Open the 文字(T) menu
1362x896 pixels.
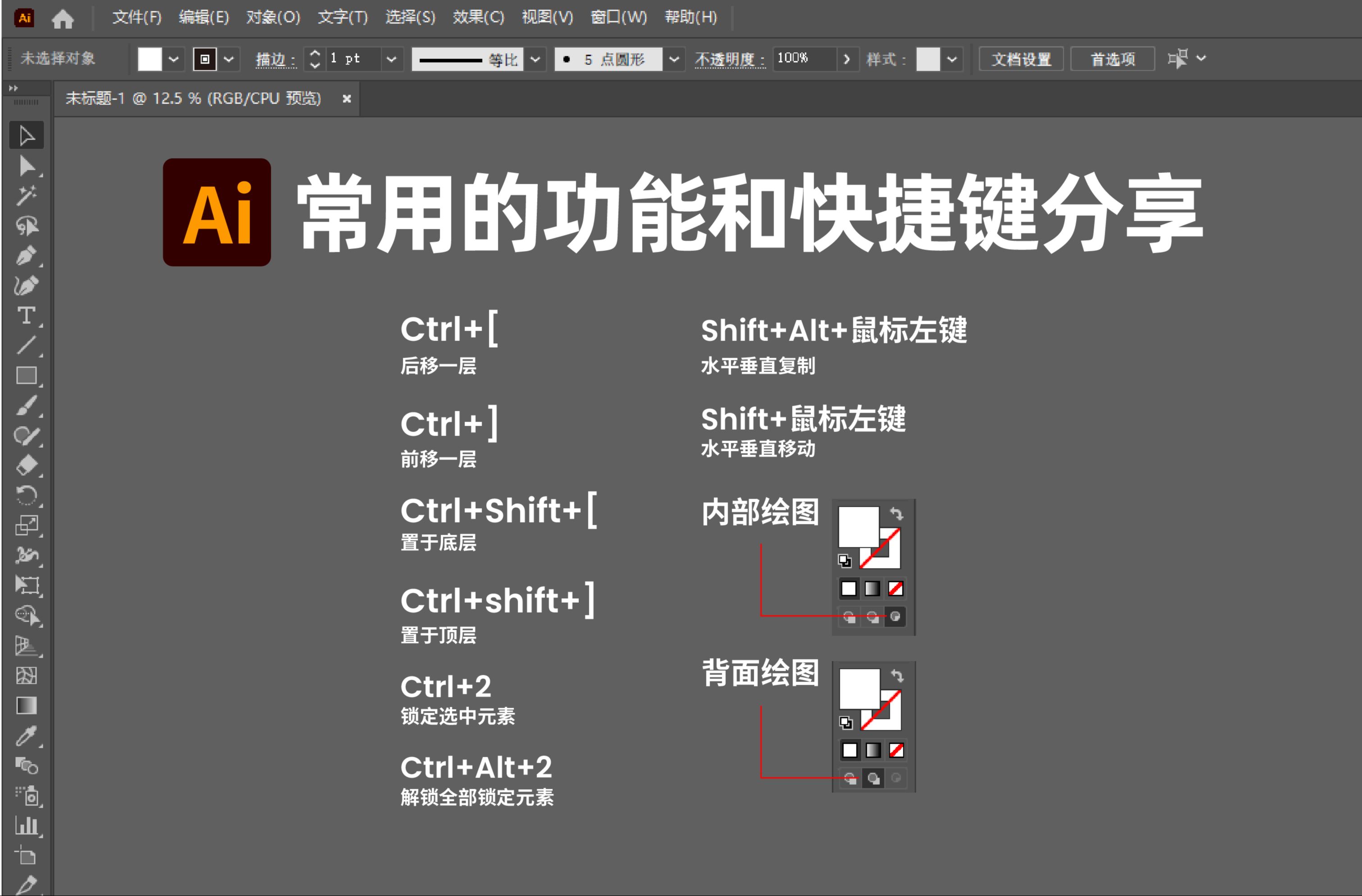pyautogui.click(x=342, y=17)
